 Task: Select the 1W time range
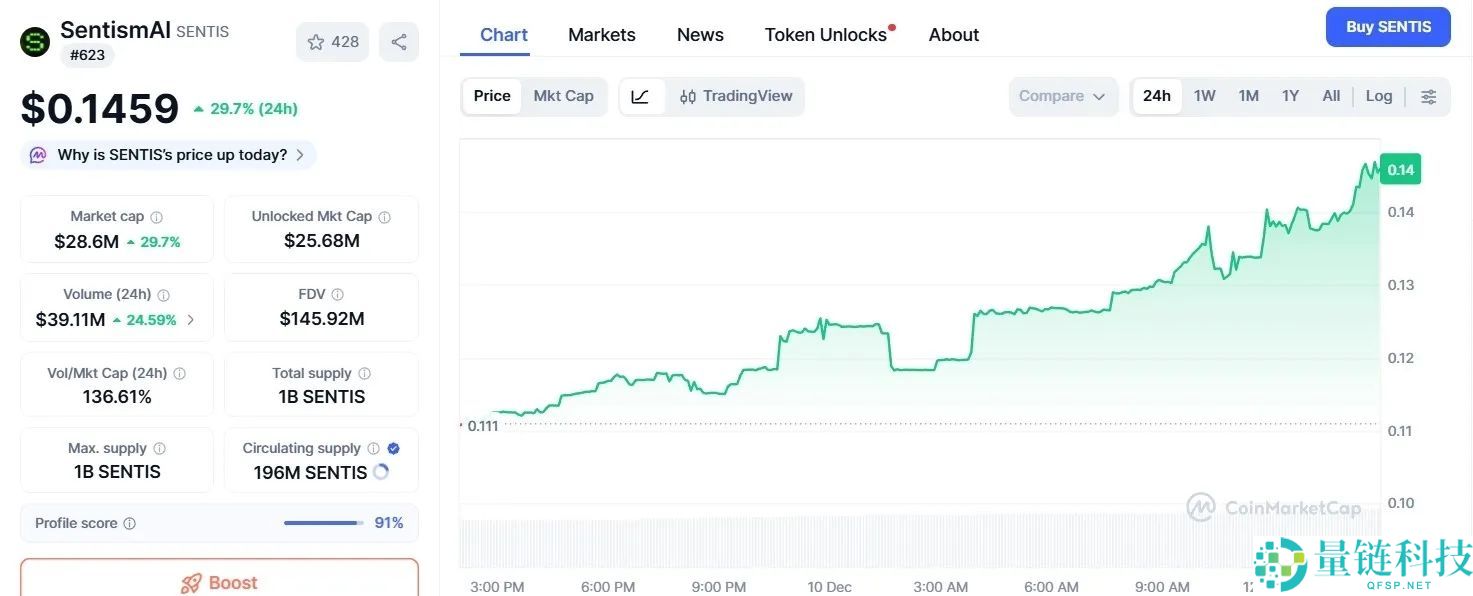1204,96
